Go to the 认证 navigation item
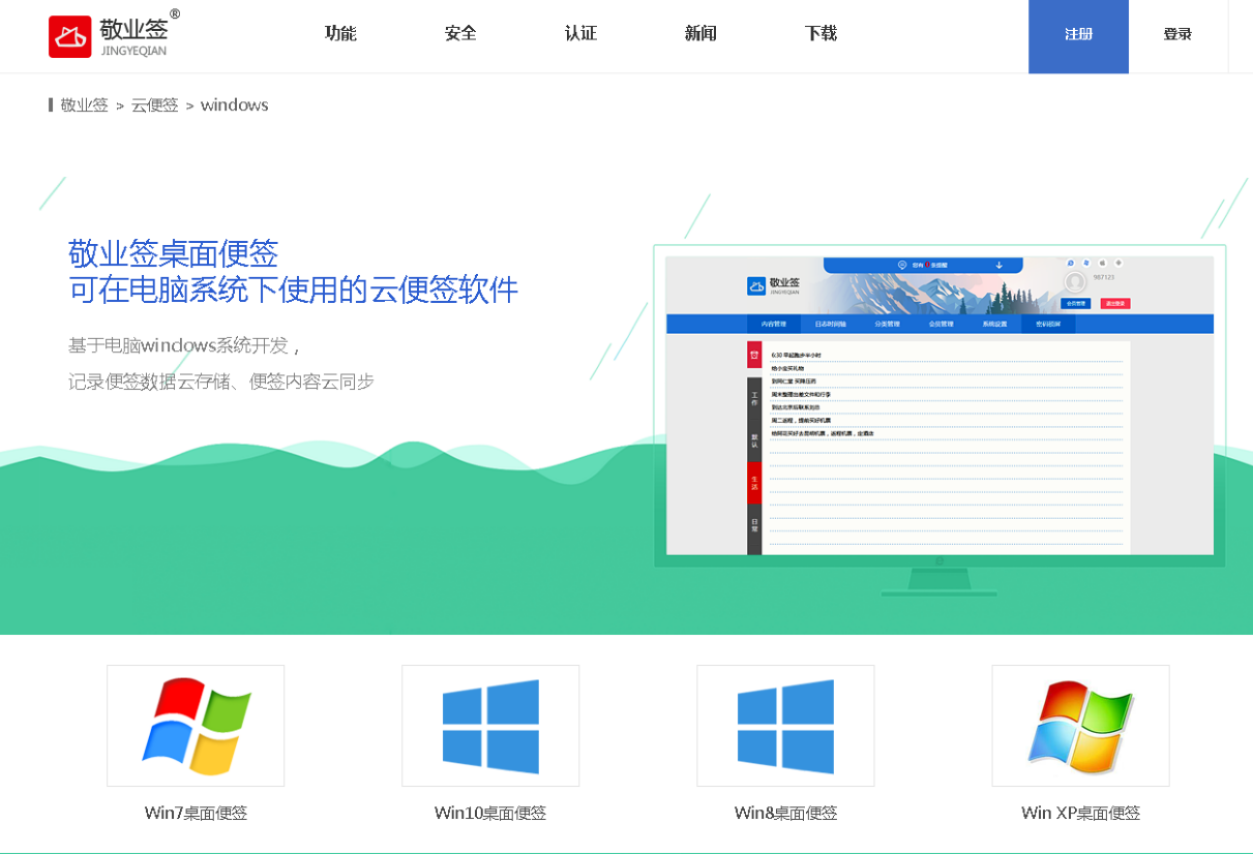Image resolution: width=1253 pixels, height=854 pixels. tap(581, 34)
